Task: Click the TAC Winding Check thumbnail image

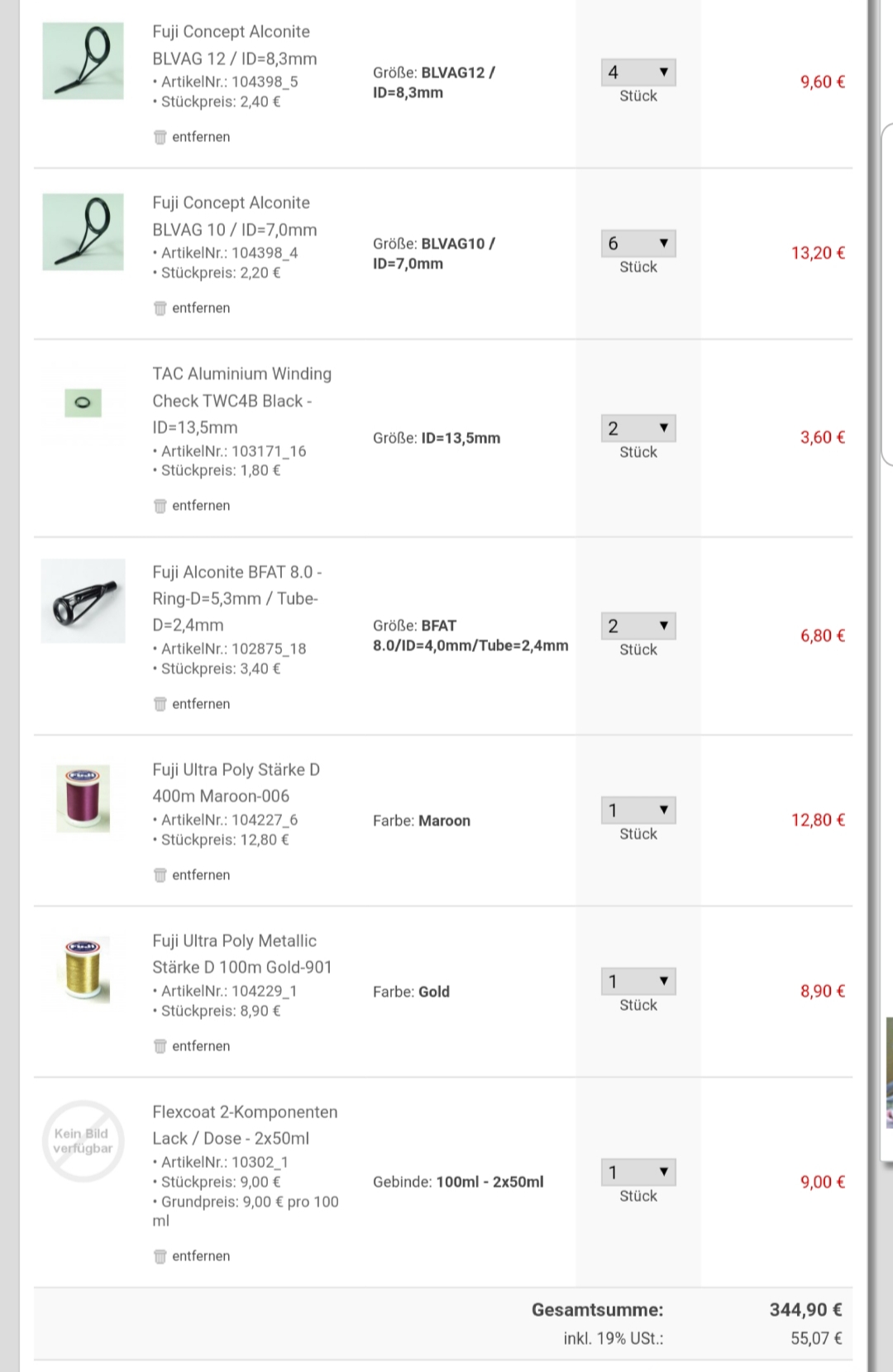Action: pyautogui.click(x=83, y=403)
